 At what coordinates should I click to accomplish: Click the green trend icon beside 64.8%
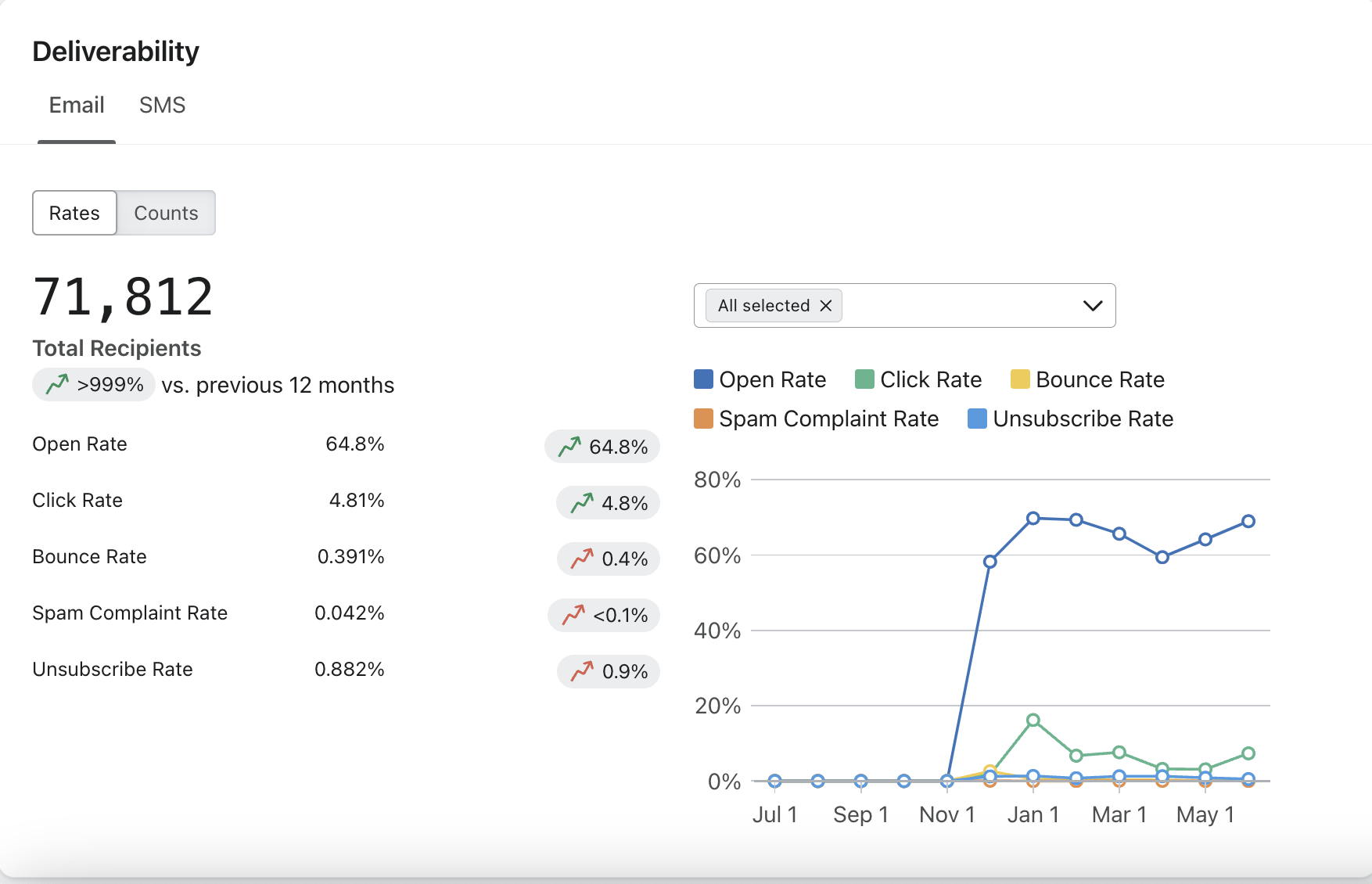[569, 447]
